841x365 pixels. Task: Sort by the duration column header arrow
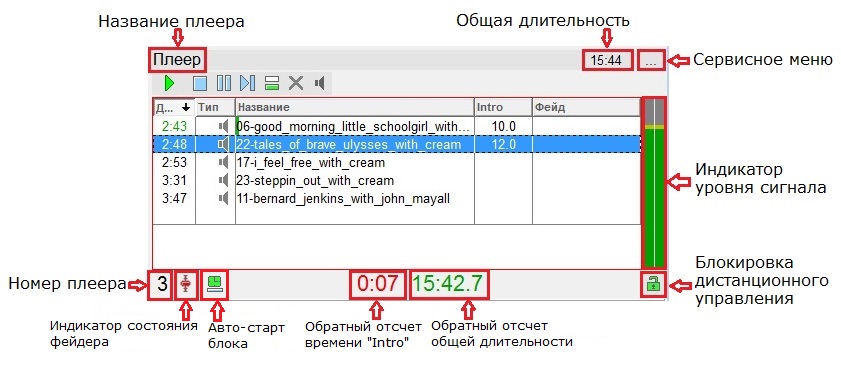tap(186, 107)
